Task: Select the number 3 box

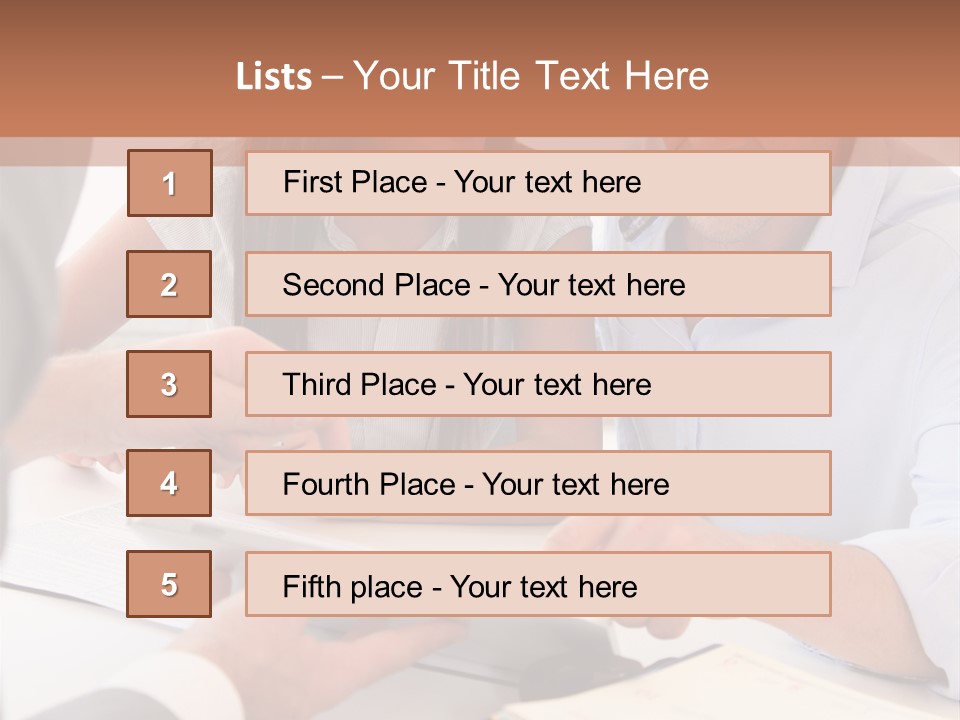Action: click(169, 384)
